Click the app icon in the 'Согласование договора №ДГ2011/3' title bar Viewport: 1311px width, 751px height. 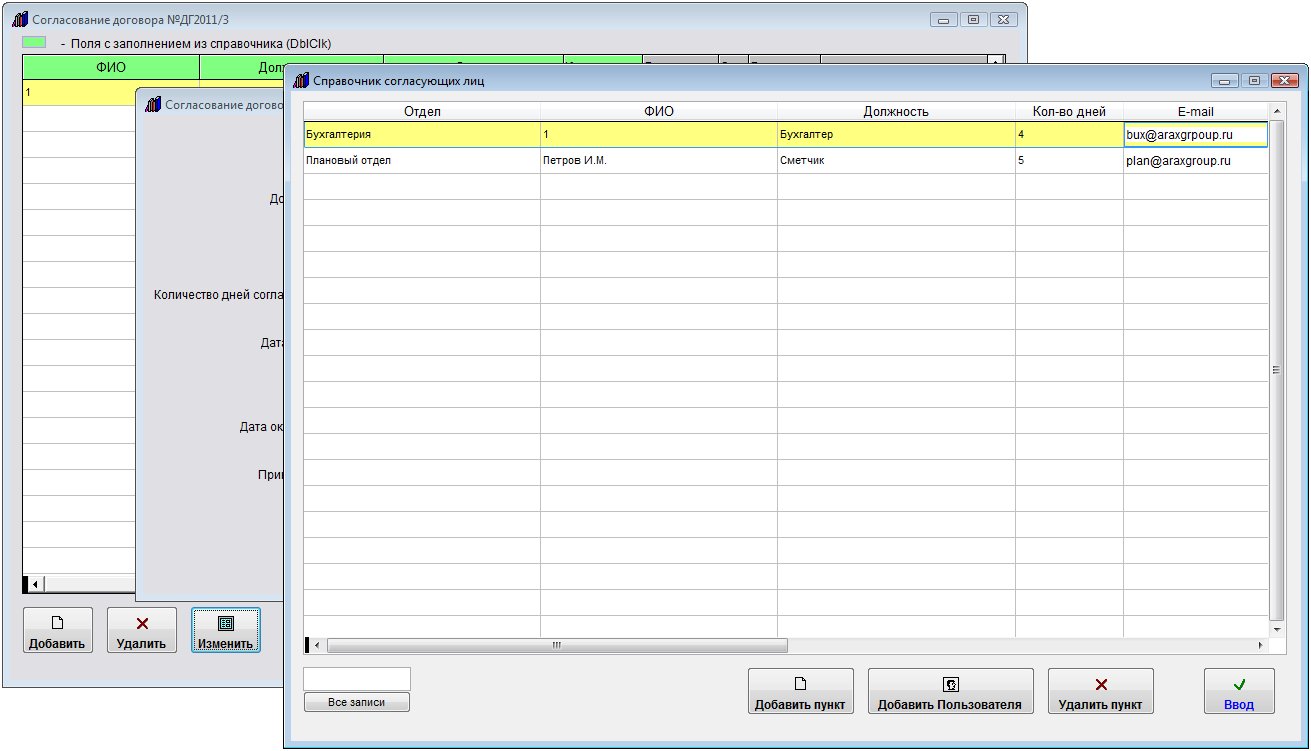(19, 19)
